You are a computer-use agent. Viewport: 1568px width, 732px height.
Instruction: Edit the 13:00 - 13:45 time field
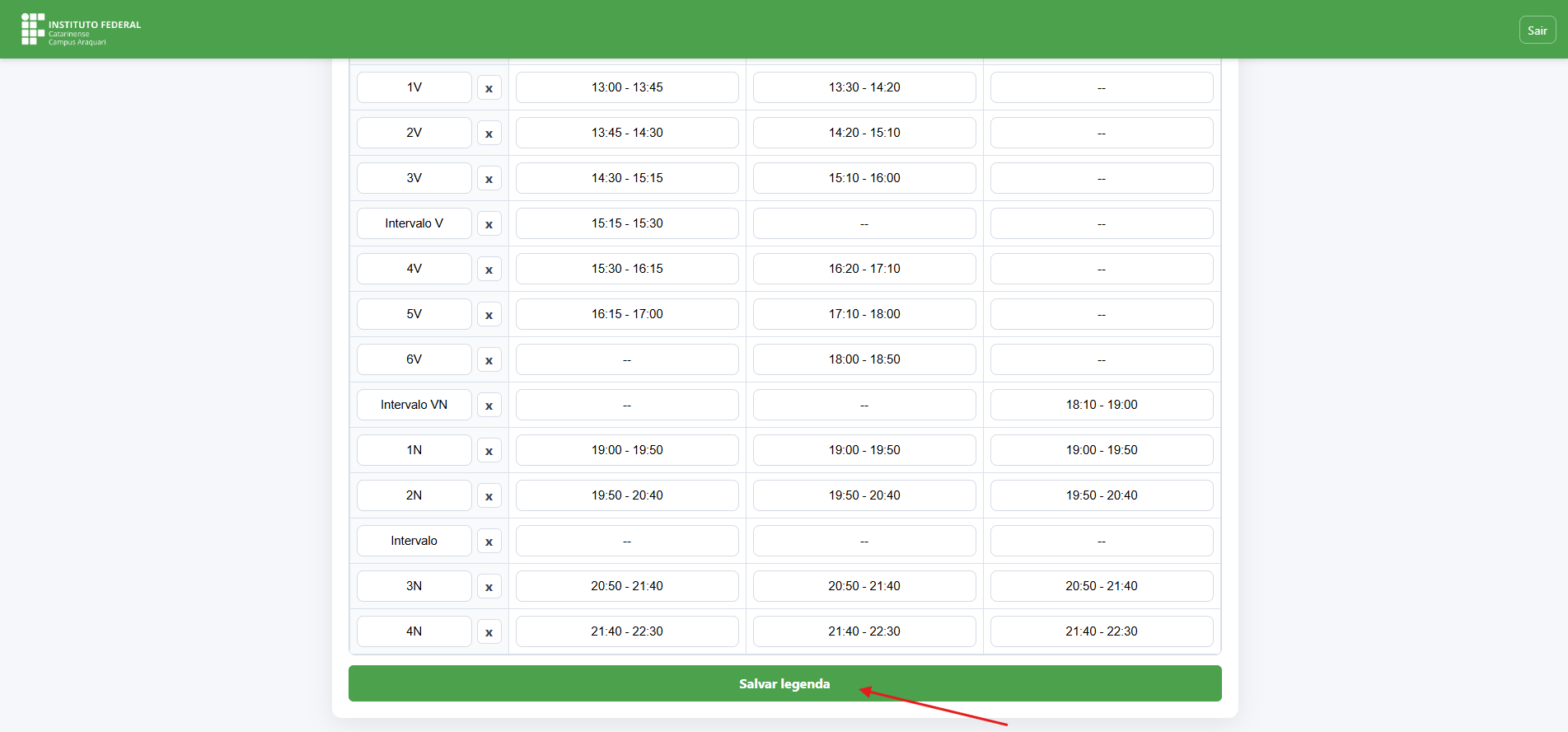(626, 87)
